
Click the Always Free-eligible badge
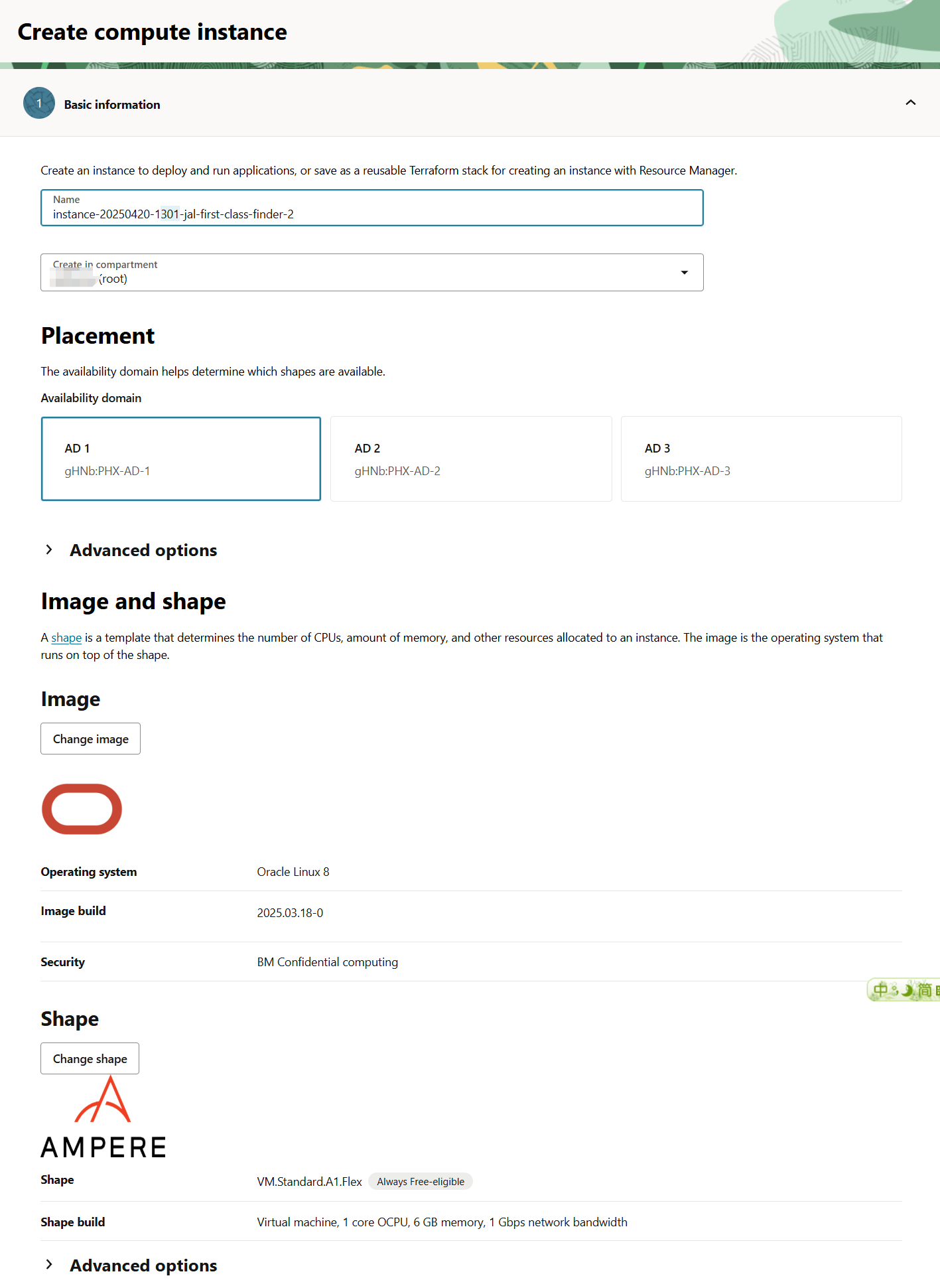[420, 1182]
